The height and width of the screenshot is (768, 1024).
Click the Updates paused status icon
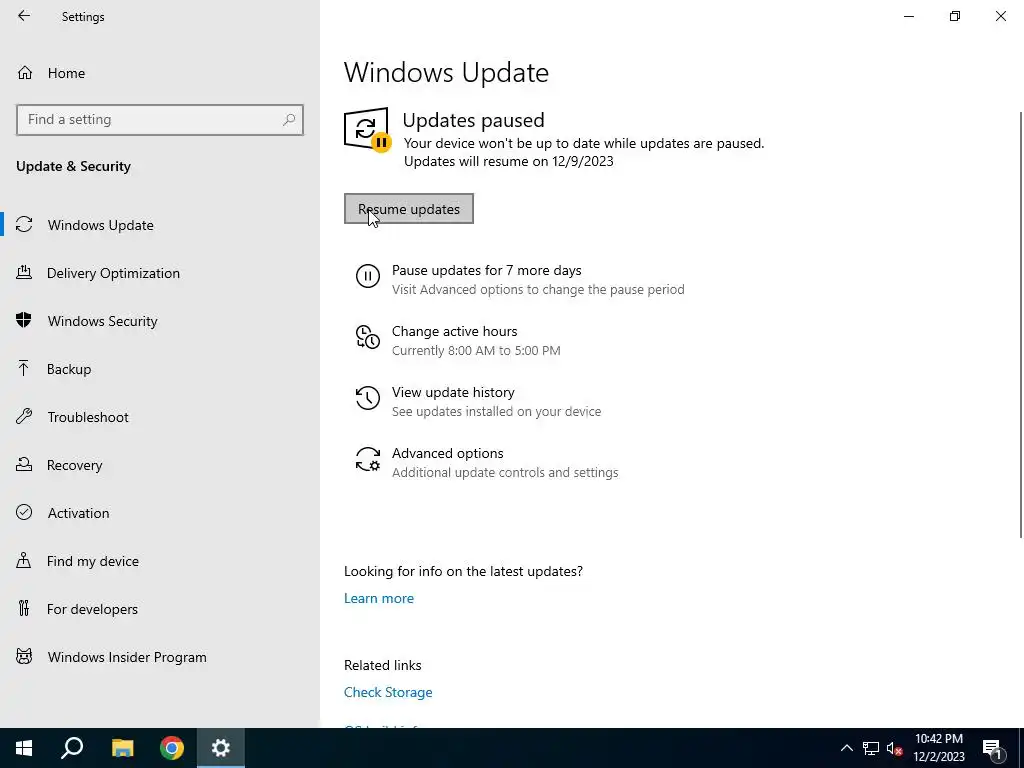tap(368, 129)
